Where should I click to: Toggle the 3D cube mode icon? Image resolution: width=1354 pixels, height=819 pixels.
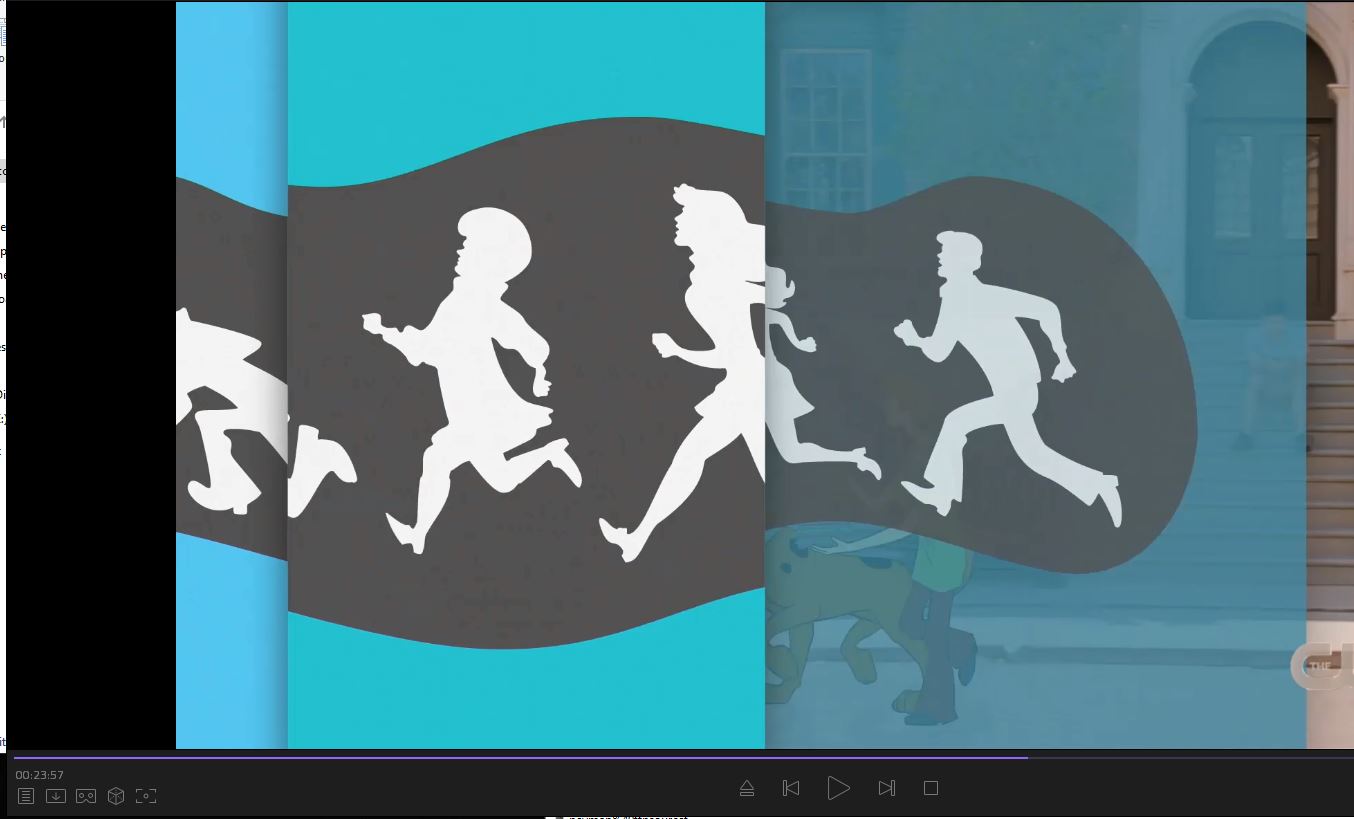point(116,796)
